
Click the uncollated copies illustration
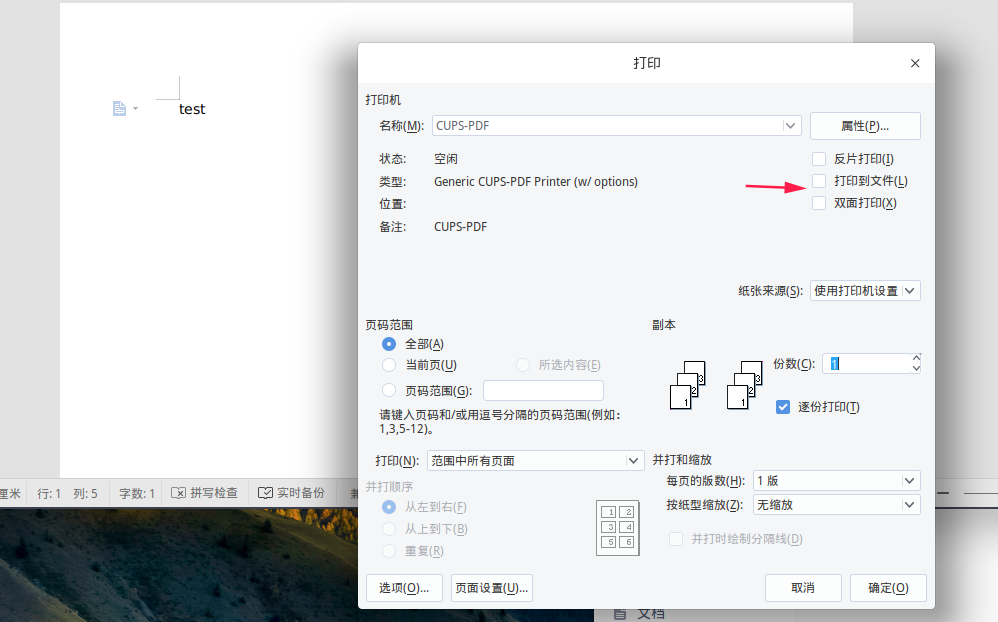[745, 385]
